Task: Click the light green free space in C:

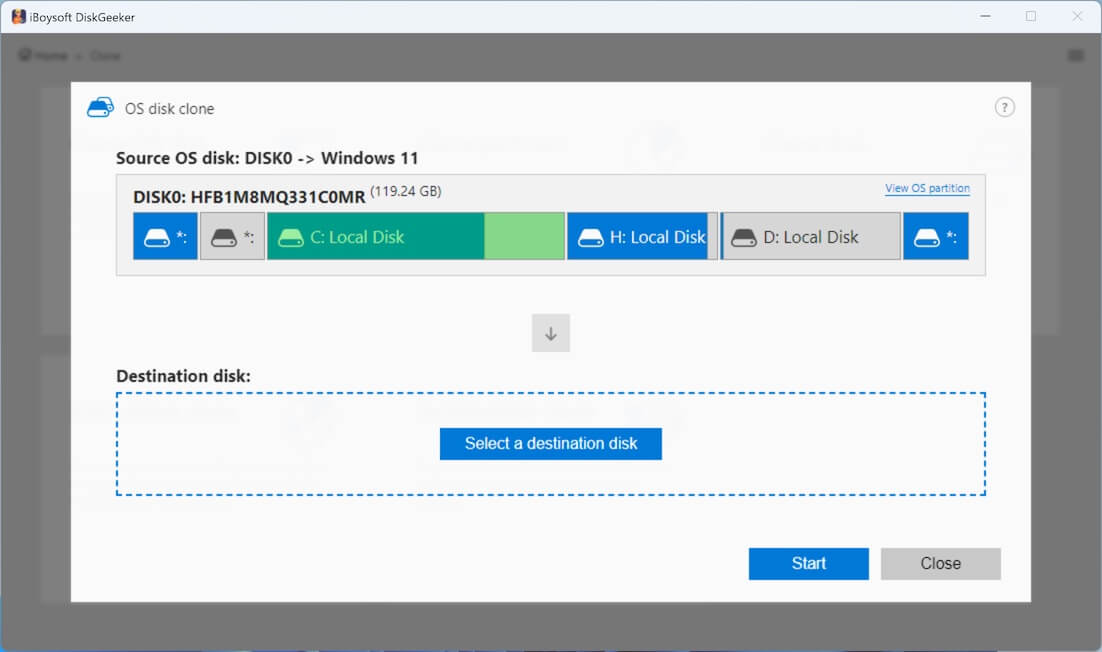Action: [x=524, y=236]
